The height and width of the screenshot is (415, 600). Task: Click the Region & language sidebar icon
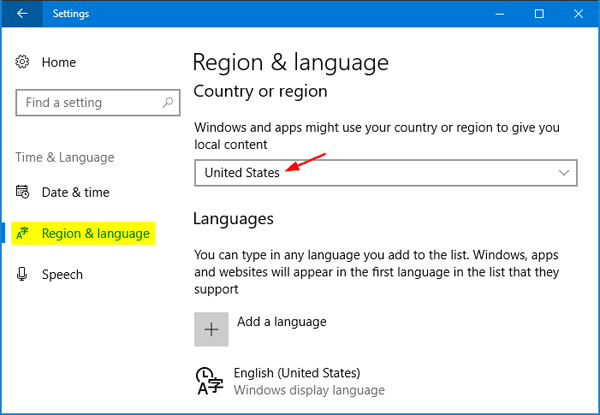(23, 234)
